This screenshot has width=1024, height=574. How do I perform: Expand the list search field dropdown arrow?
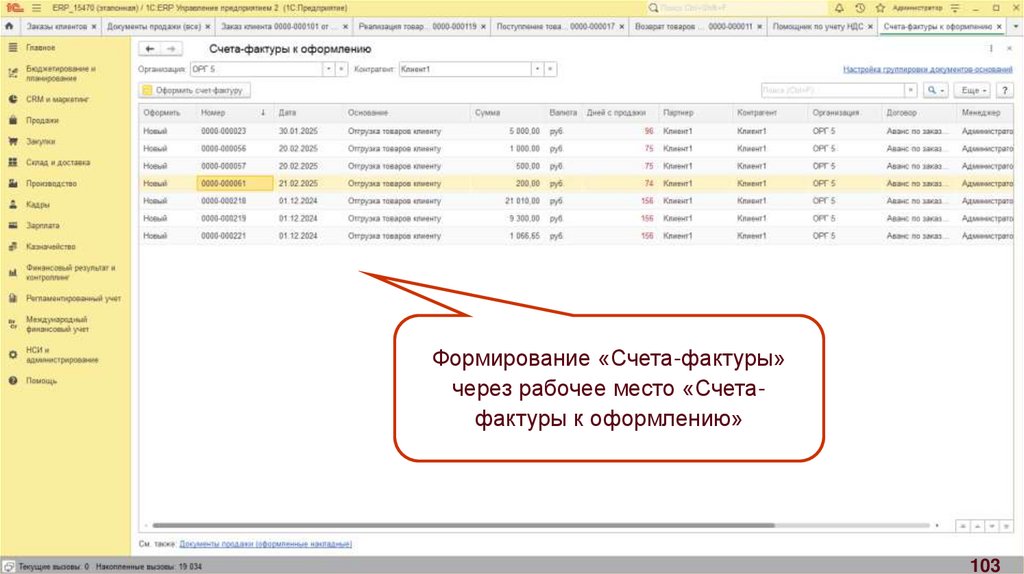[x=910, y=90]
